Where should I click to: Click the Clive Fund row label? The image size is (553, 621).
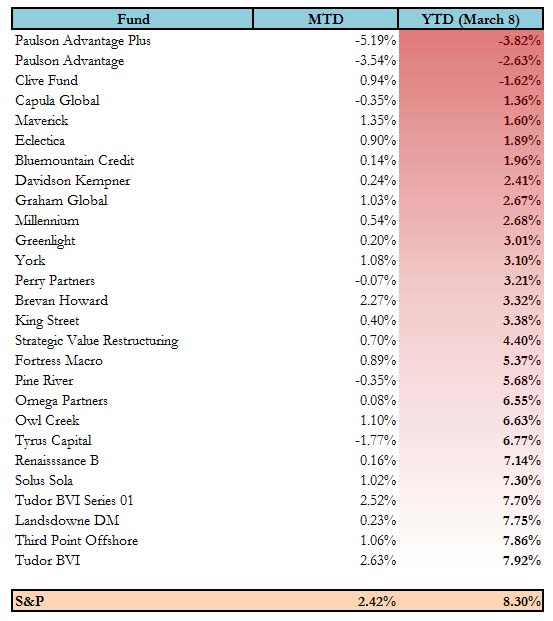coord(46,80)
